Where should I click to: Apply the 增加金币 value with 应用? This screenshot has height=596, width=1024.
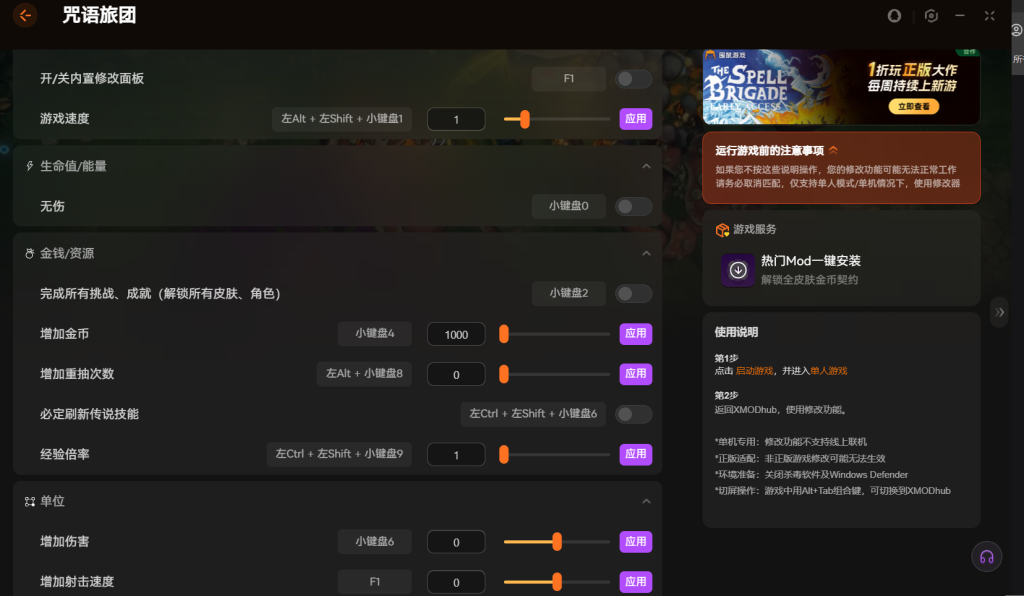635,334
